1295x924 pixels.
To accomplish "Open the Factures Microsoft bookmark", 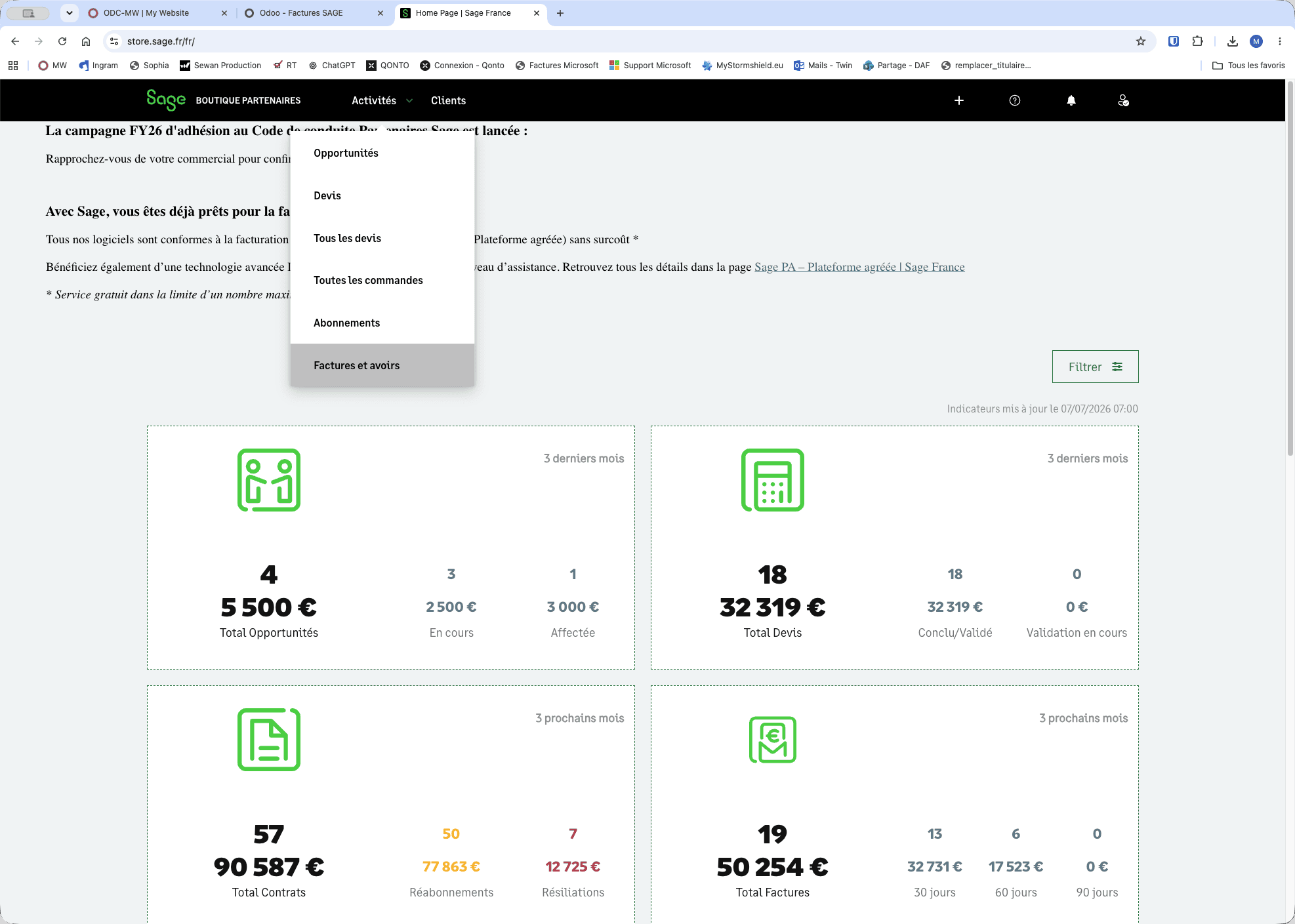I will (557, 66).
